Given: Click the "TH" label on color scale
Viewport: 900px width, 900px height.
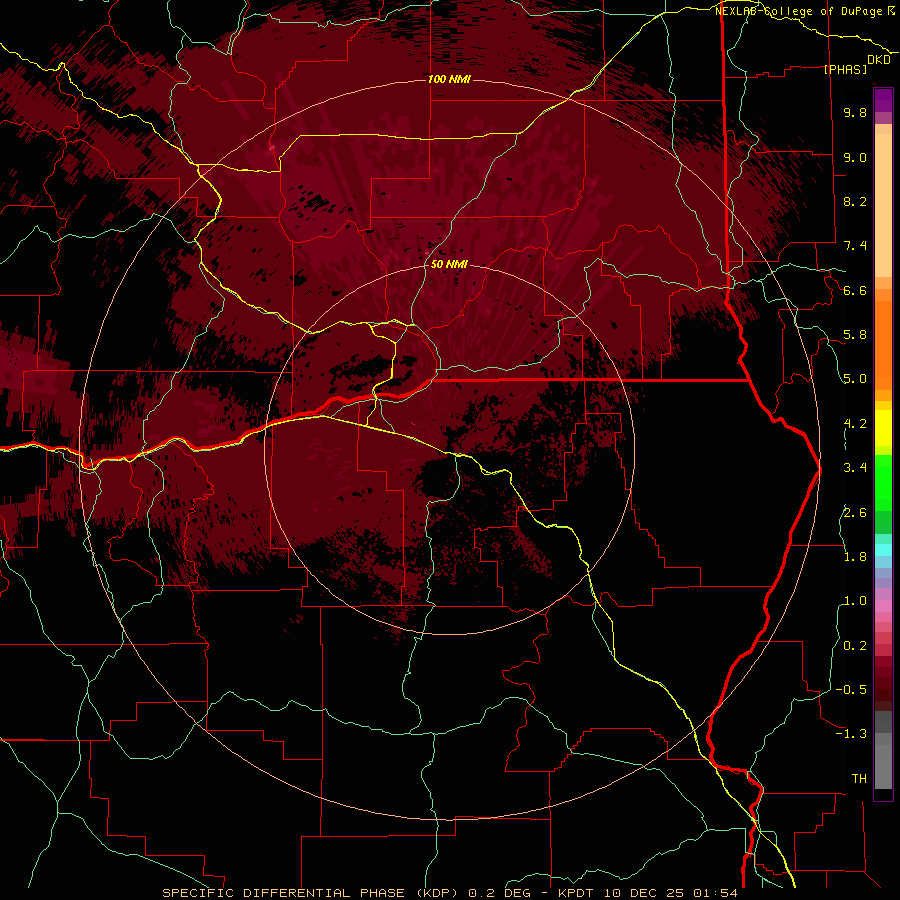Looking at the screenshot, I should 859,778.
